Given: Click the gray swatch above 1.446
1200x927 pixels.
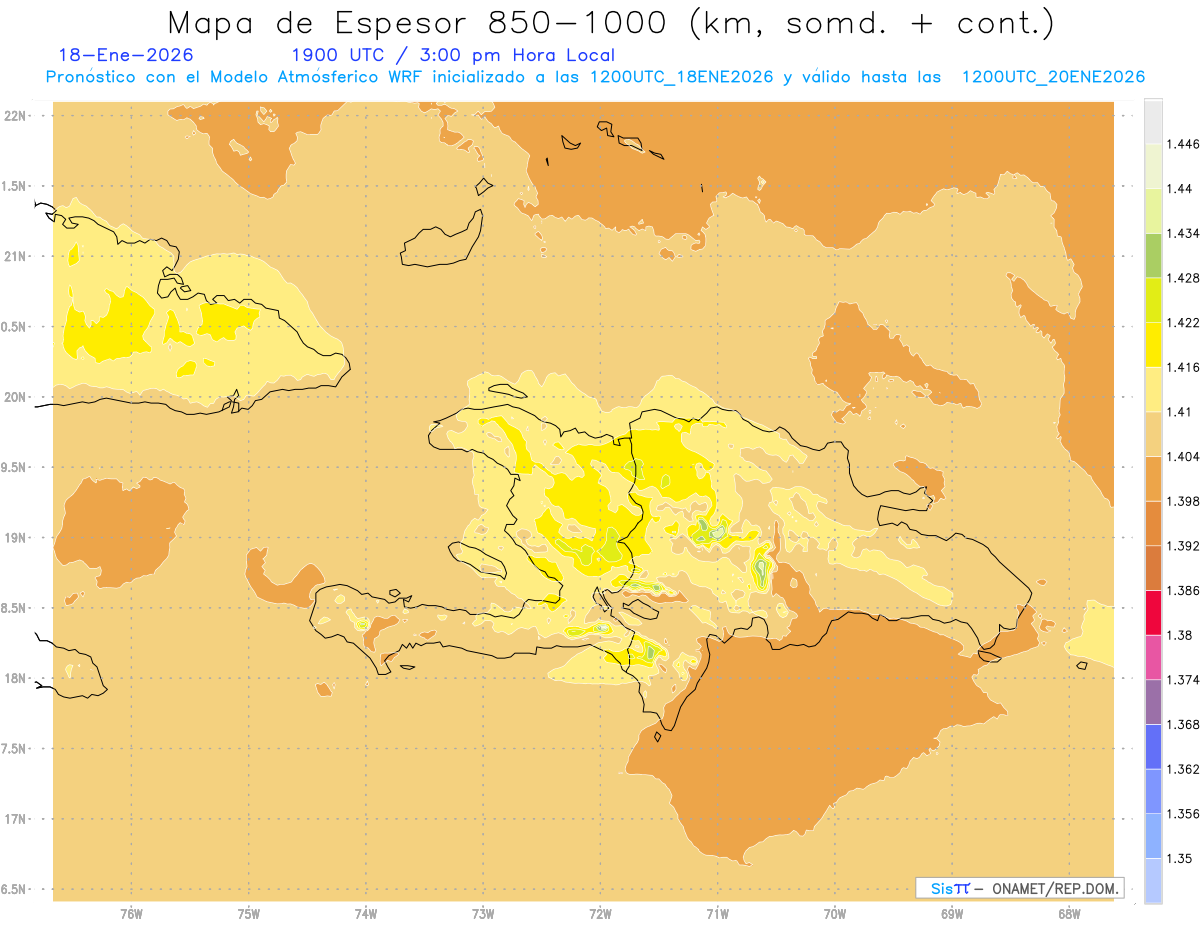Looking at the screenshot, I should [x=1153, y=121].
